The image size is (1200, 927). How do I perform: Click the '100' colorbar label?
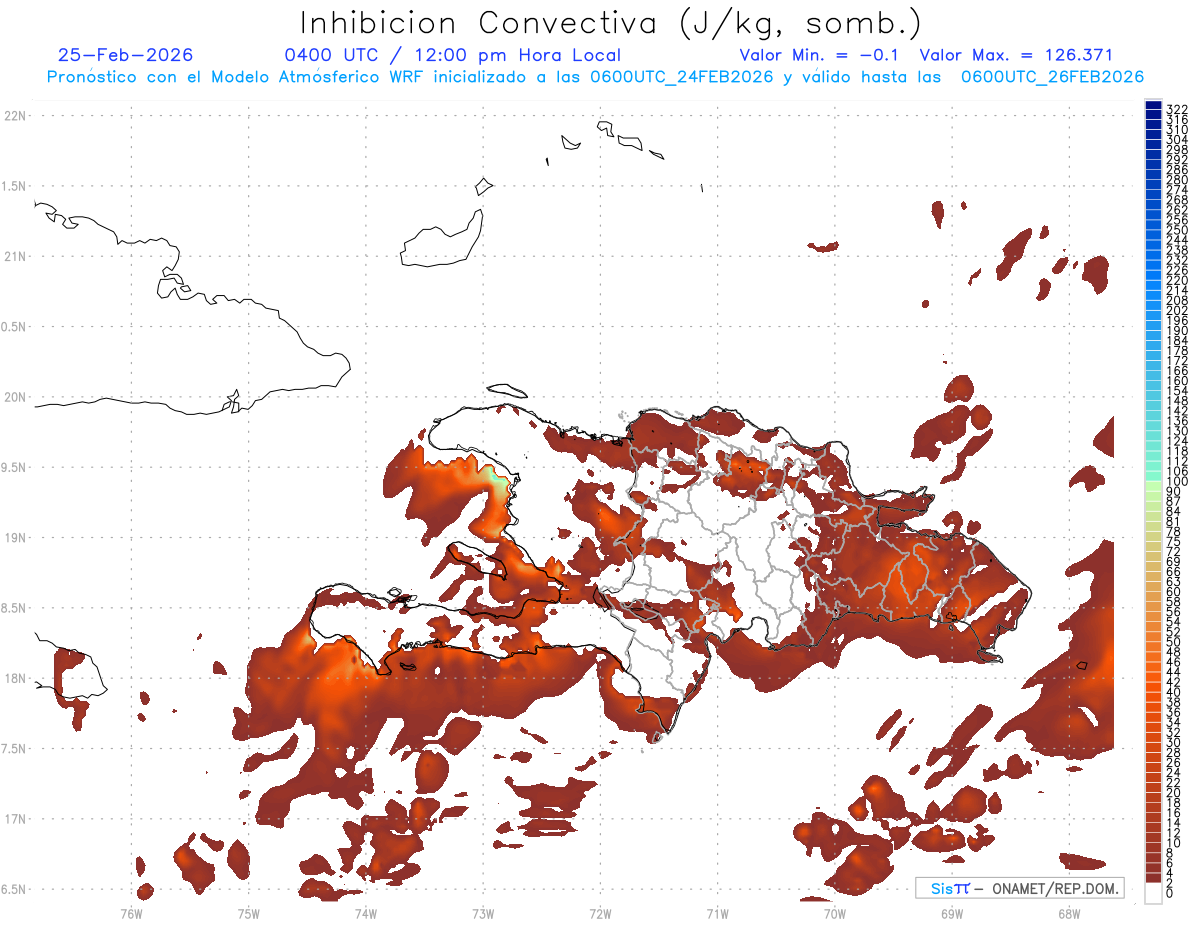point(1177,482)
